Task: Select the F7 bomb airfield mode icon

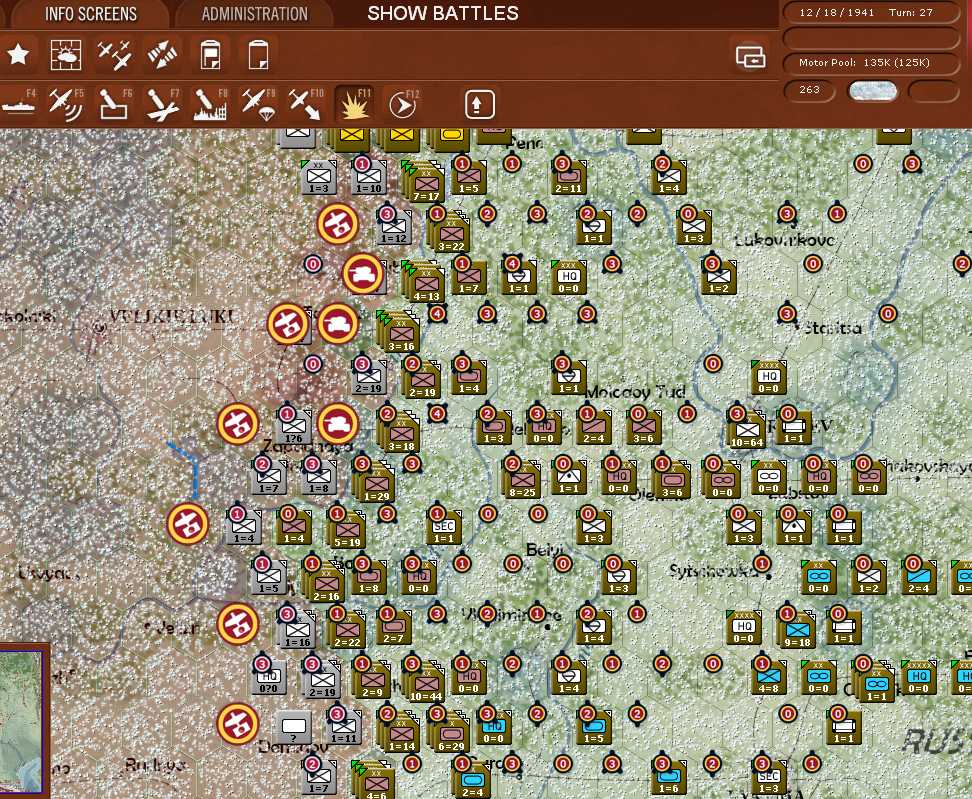Action: pyautogui.click(x=162, y=104)
